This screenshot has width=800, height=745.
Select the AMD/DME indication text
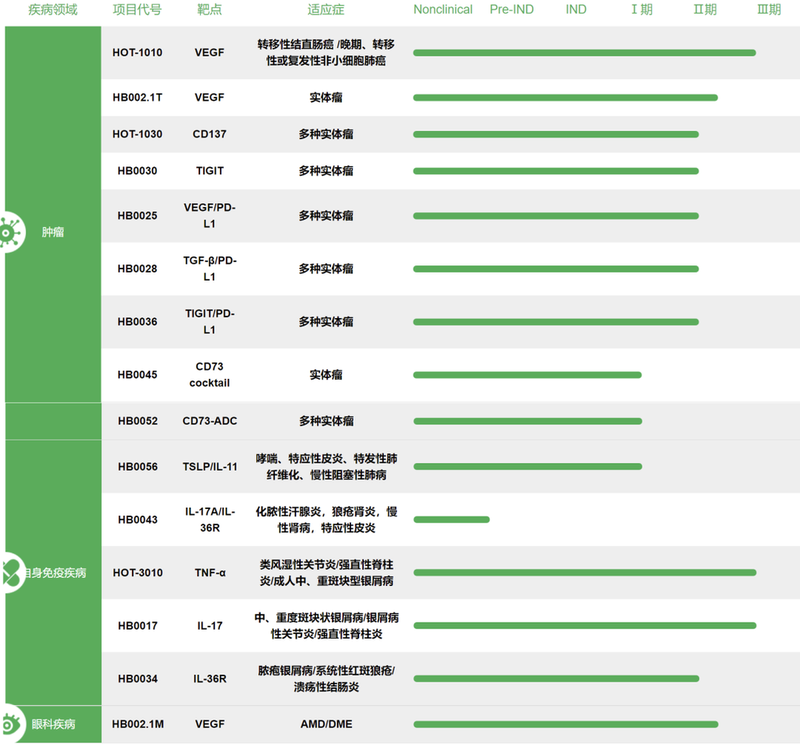point(325,723)
